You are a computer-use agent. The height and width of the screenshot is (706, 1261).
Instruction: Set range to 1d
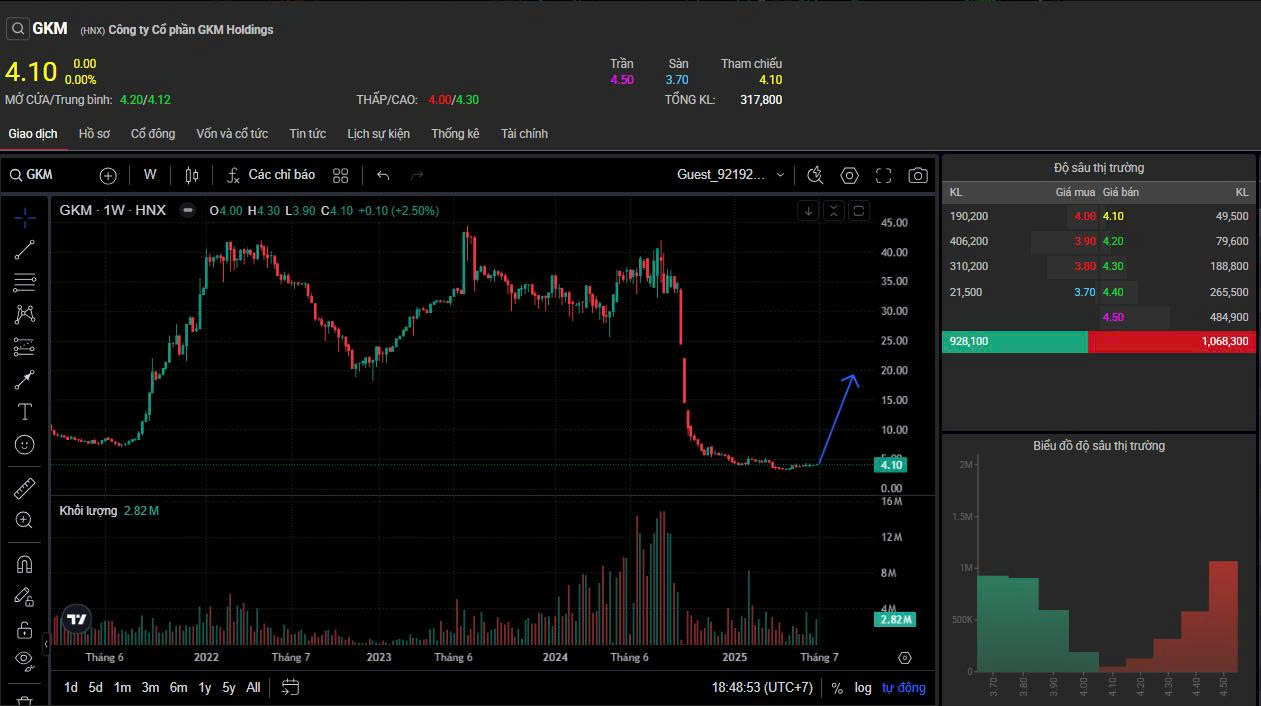pos(71,687)
